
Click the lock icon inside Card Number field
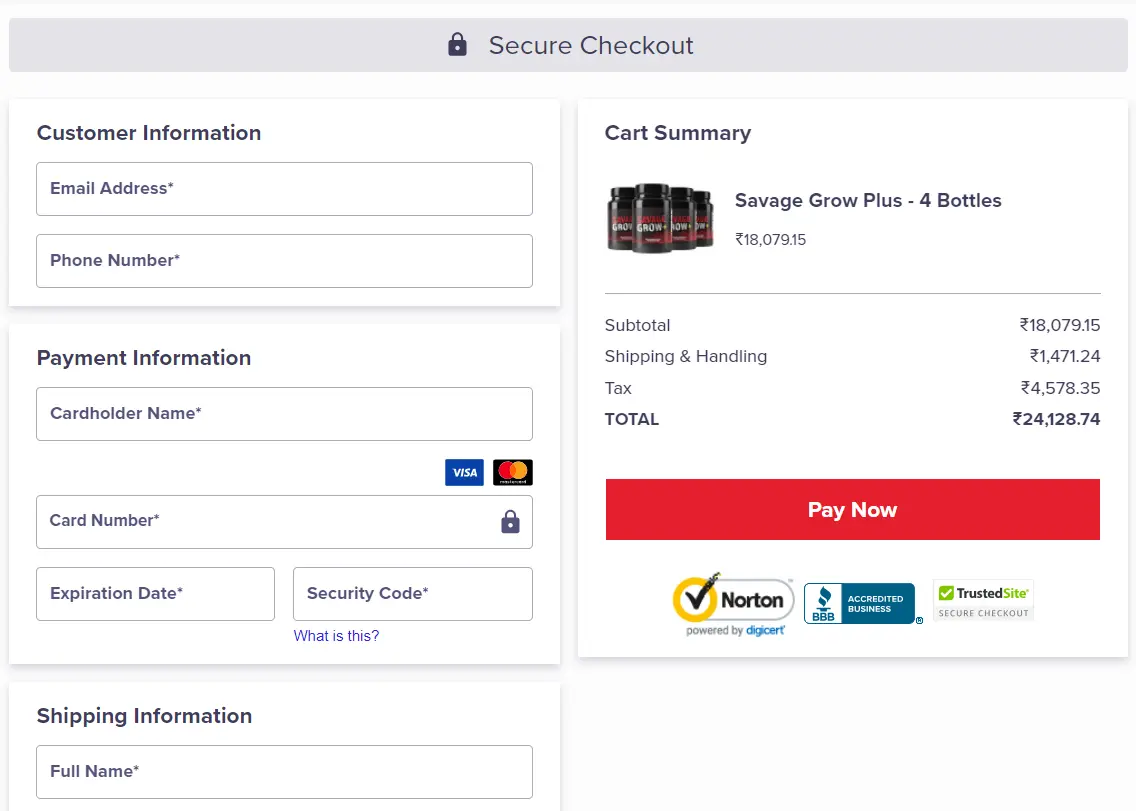[510, 522]
